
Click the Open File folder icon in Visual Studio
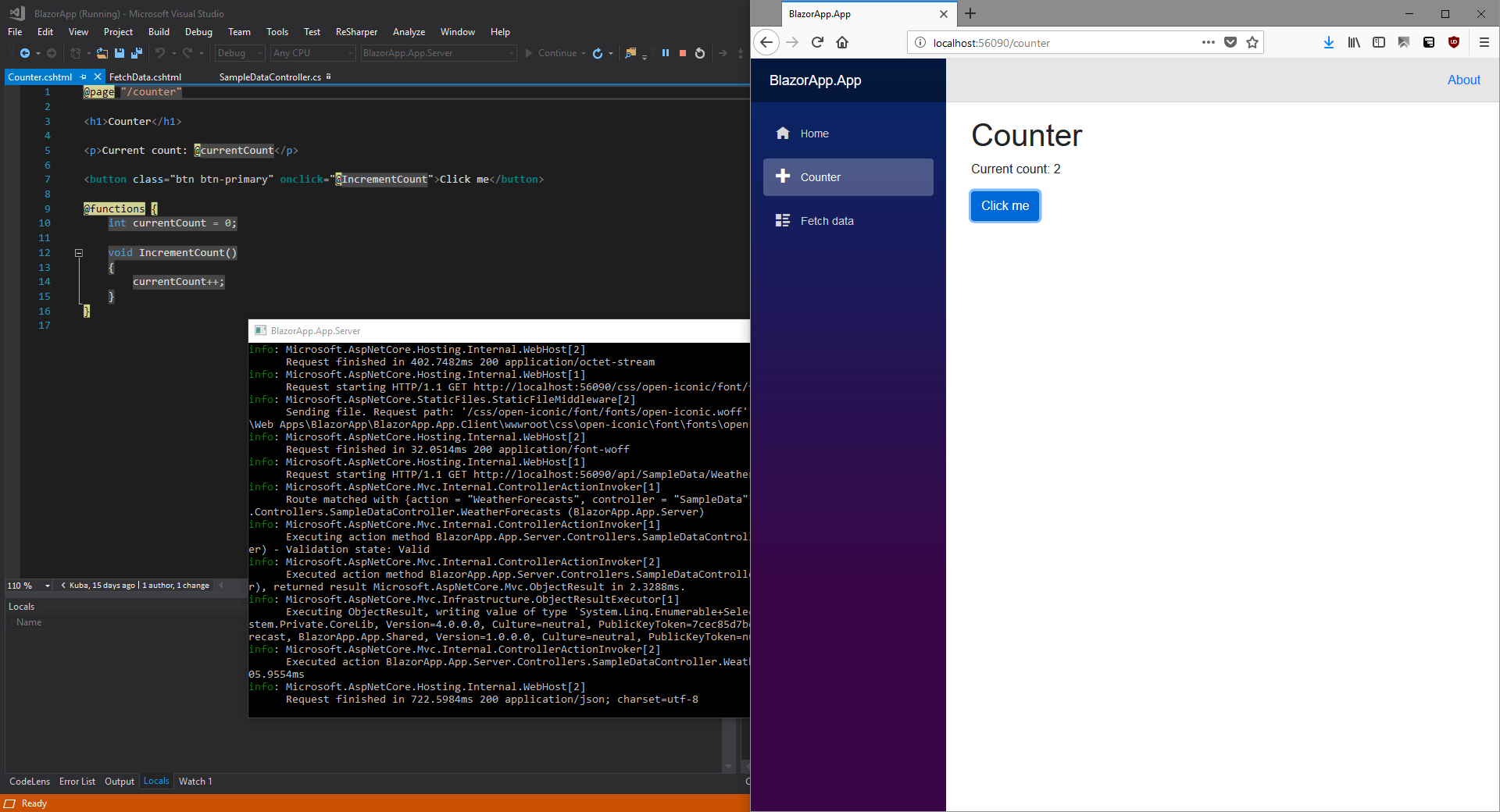point(102,53)
